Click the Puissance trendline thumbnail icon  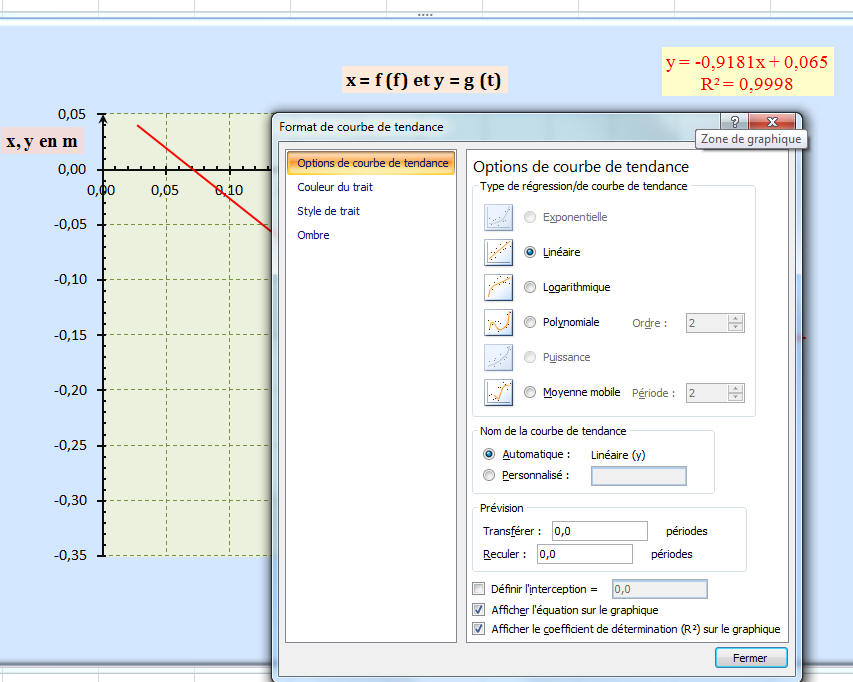(x=498, y=357)
